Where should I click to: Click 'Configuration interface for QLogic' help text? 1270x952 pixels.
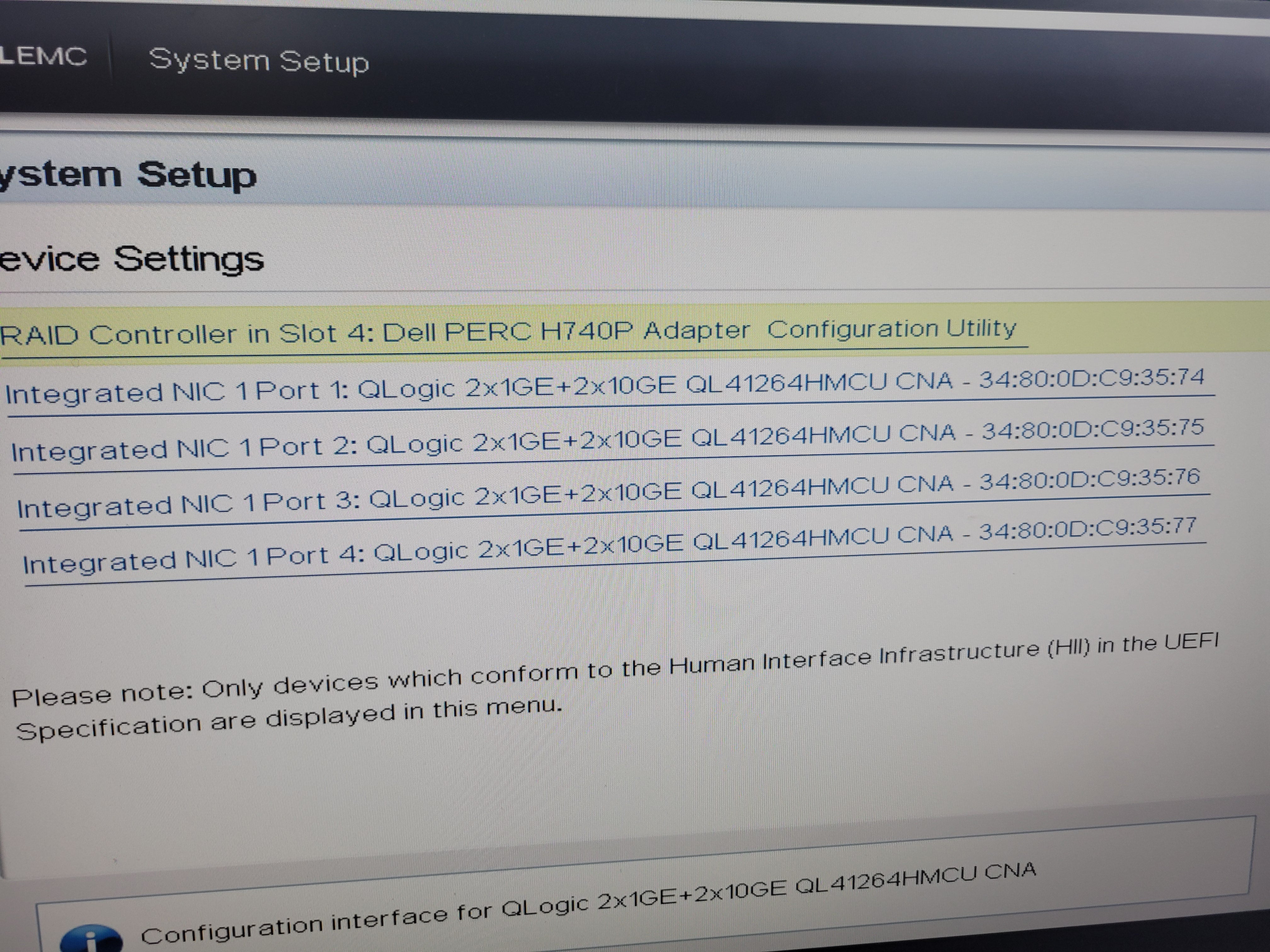click(x=588, y=904)
